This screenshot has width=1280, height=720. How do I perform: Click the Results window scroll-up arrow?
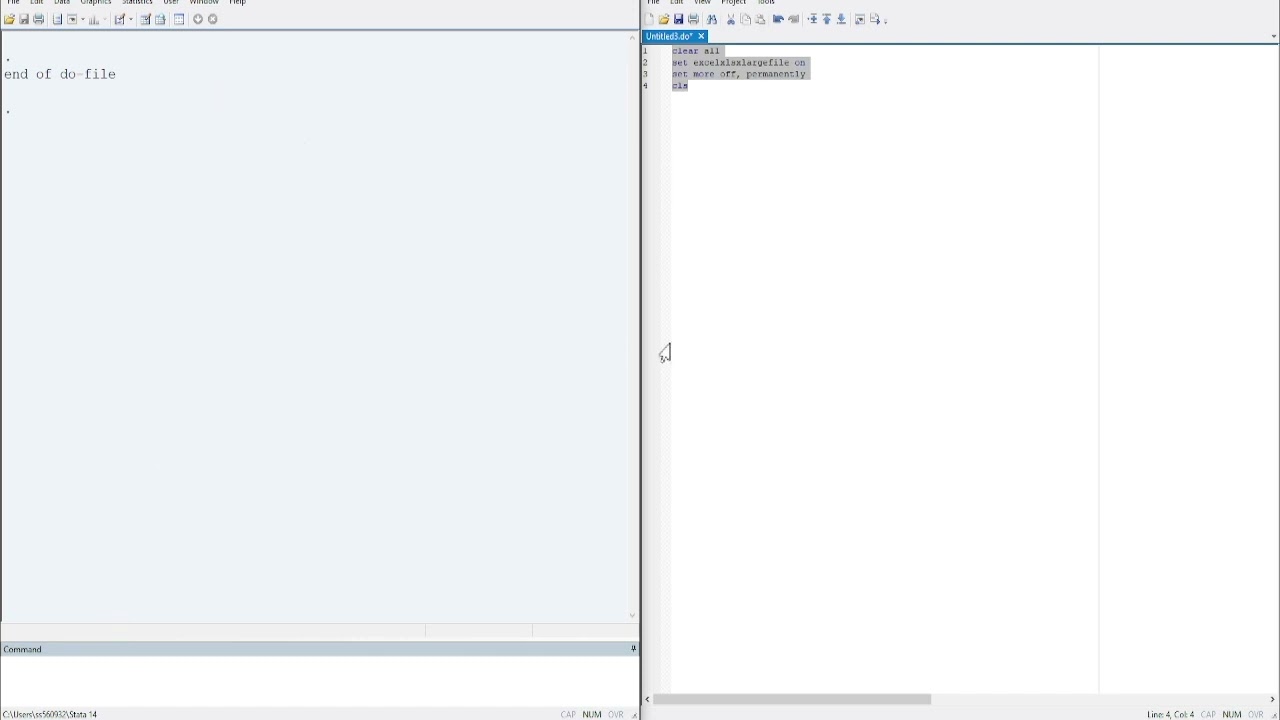[x=632, y=37]
